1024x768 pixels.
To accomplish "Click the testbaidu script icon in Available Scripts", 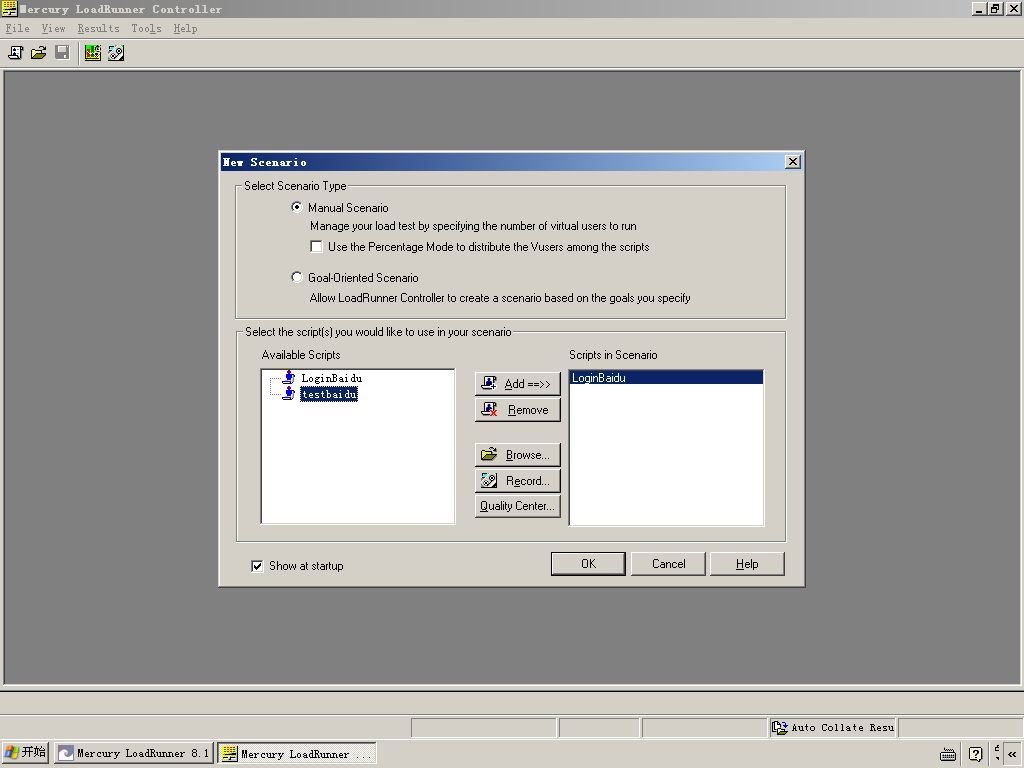I will pos(289,393).
